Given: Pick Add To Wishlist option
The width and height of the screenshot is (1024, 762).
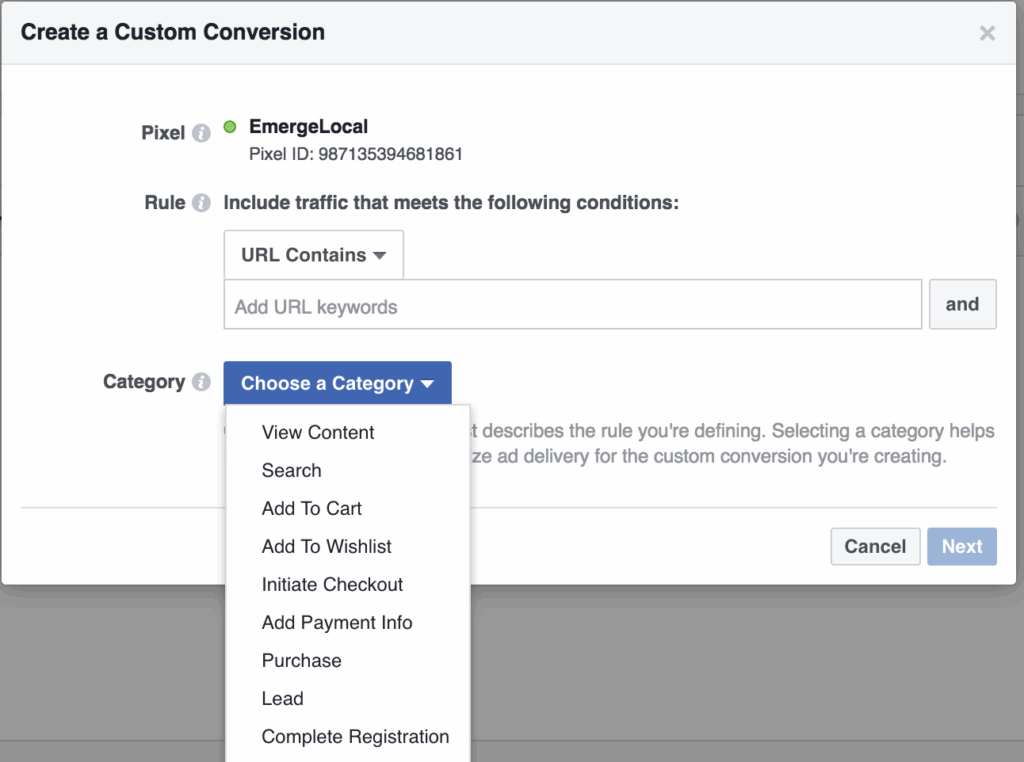Looking at the screenshot, I should coord(327,546).
